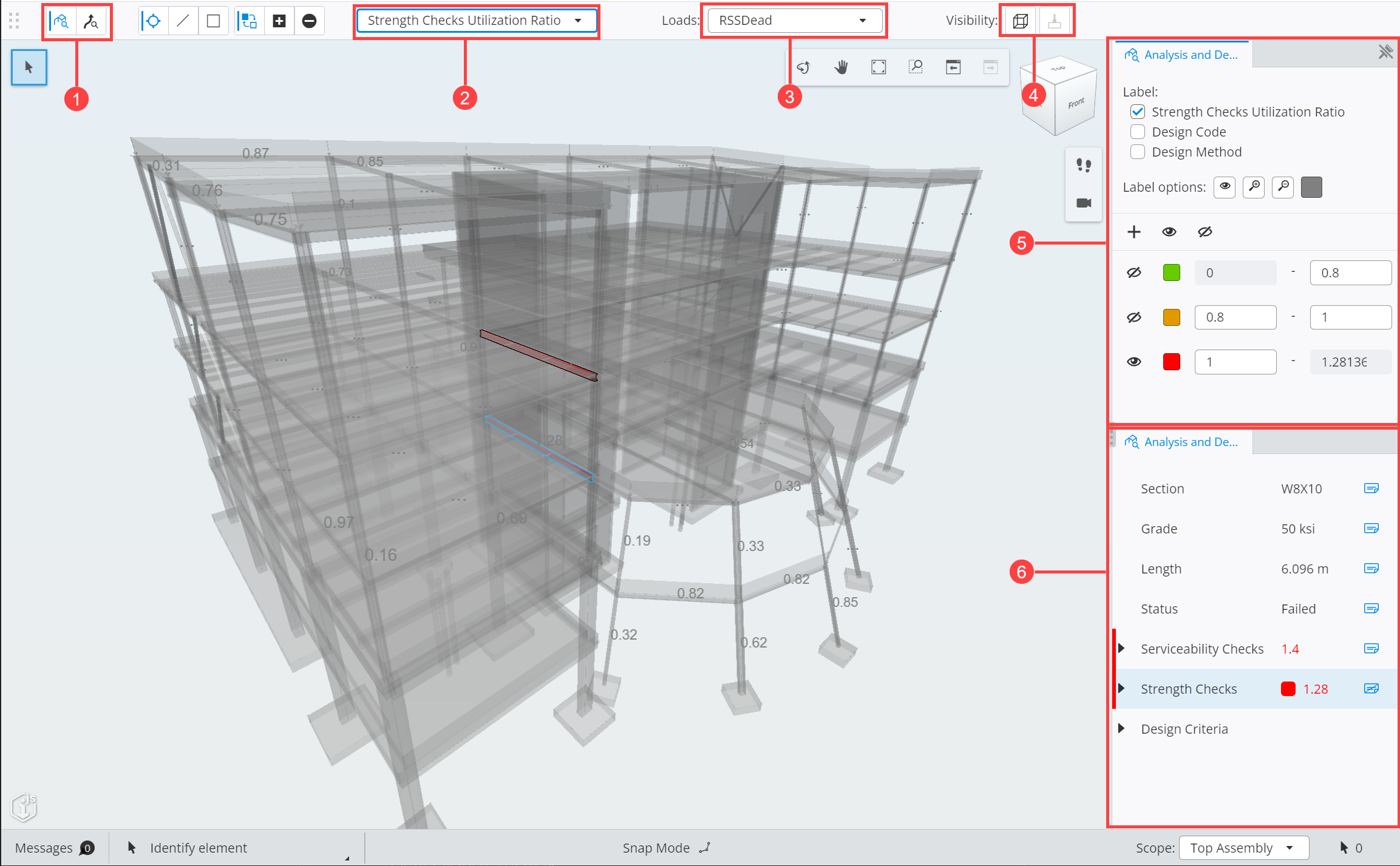Uncheck Strength Checks Utilization Ratio label

(x=1138, y=112)
